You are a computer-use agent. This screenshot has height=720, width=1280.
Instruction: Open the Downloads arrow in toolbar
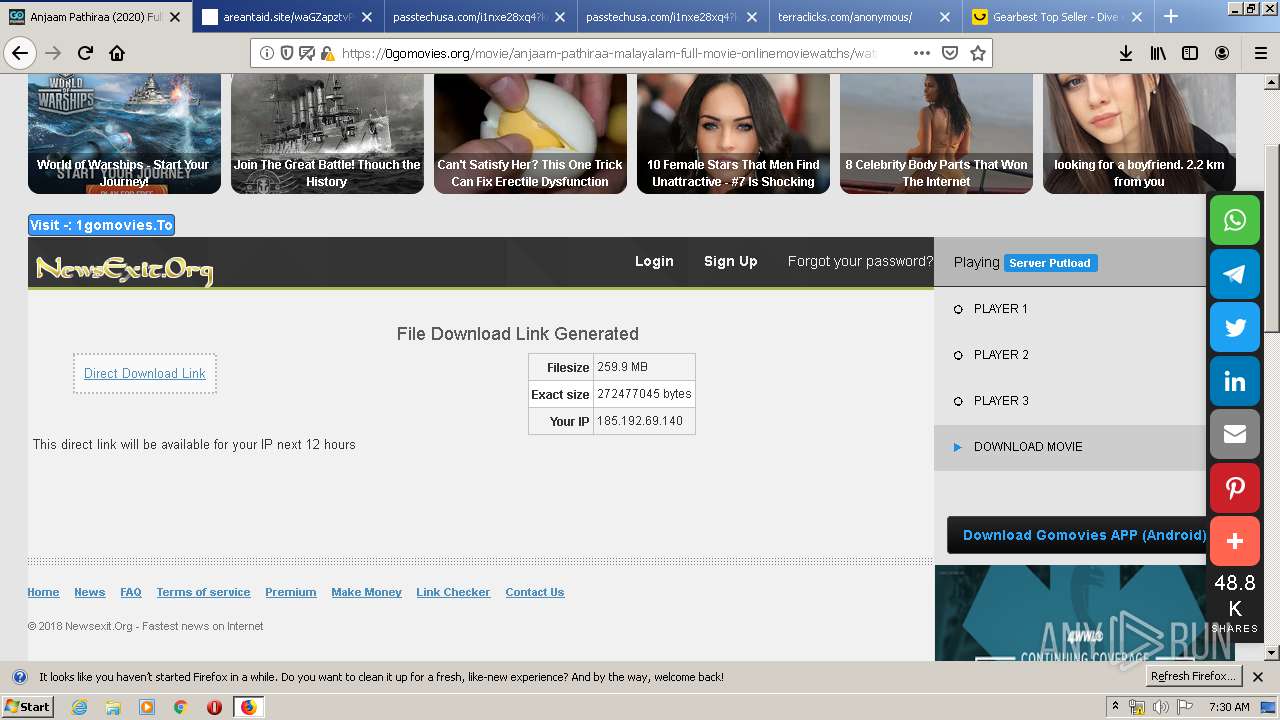coord(1126,53)
